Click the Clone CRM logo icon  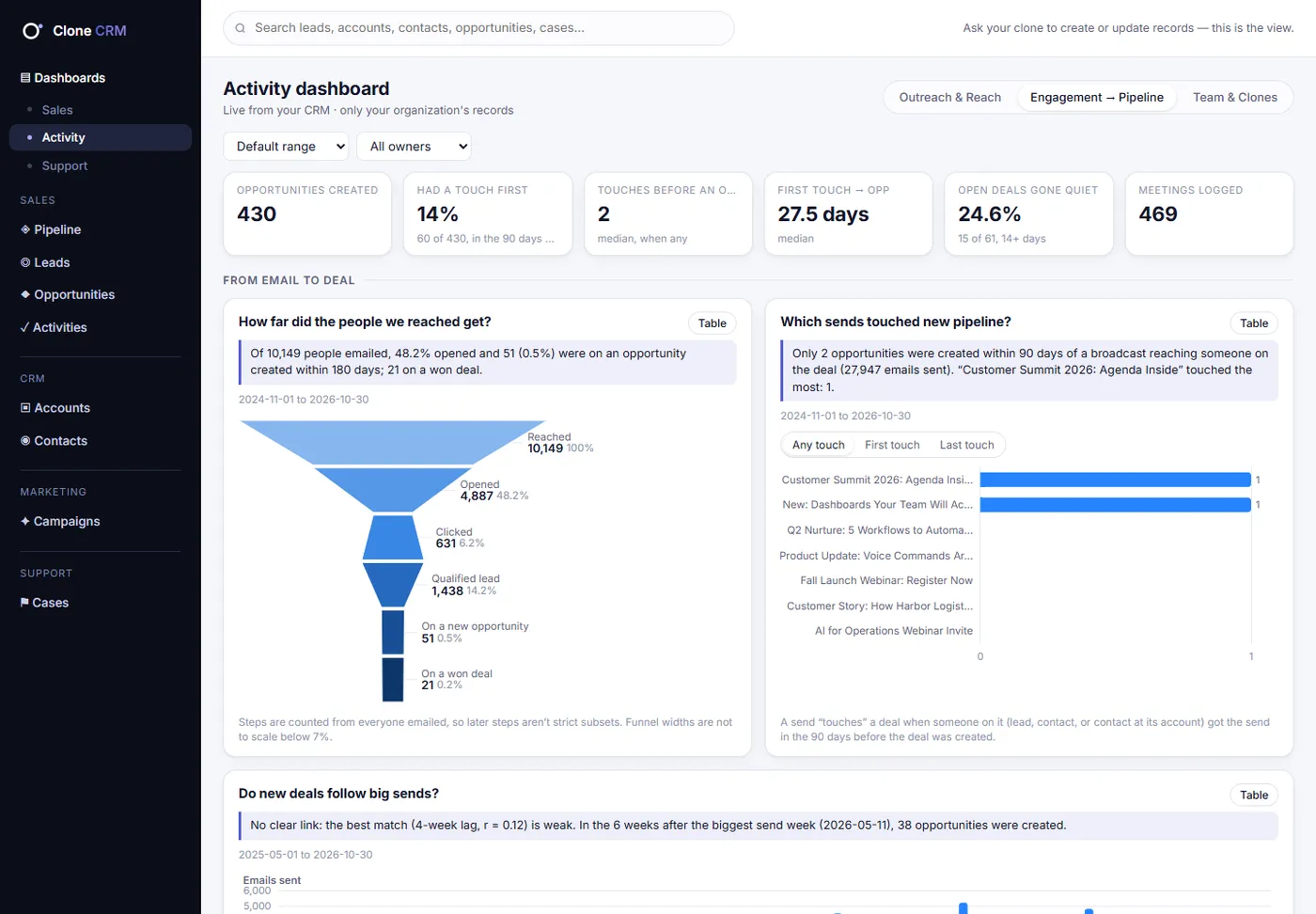click(32, 31)
